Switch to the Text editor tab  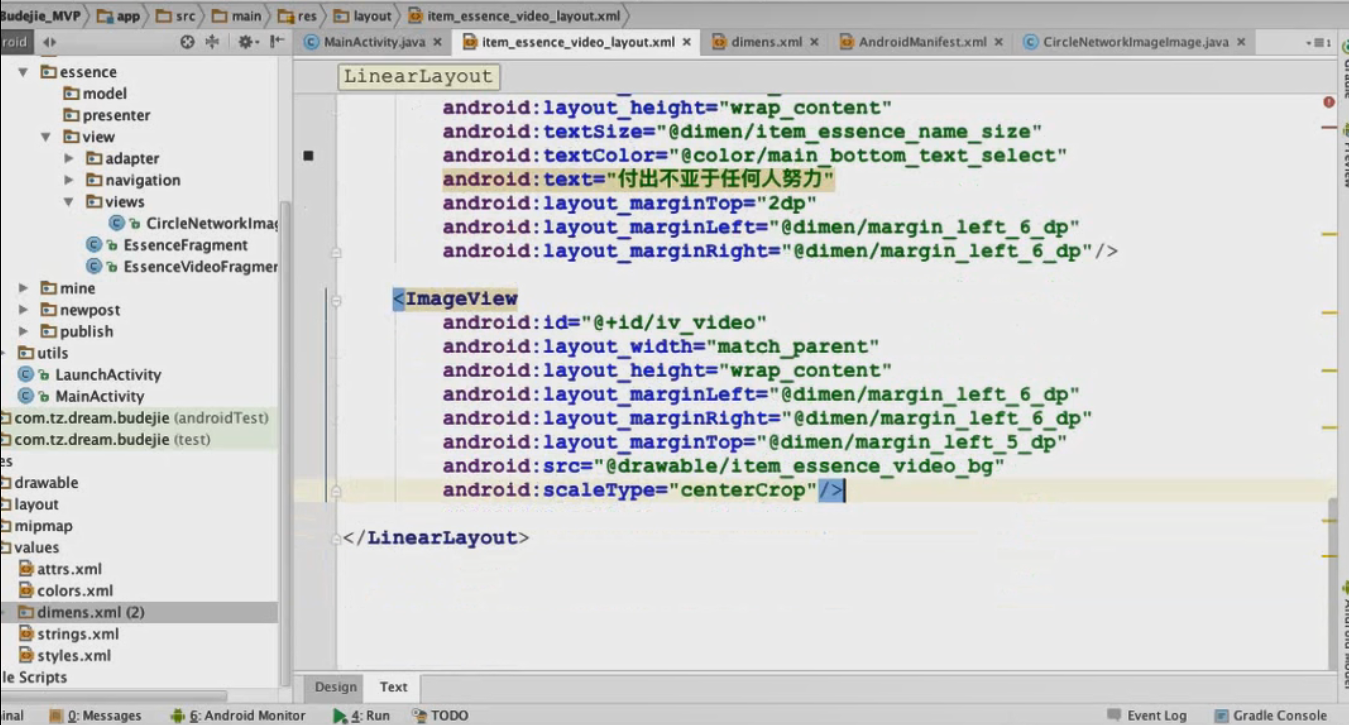393,687
